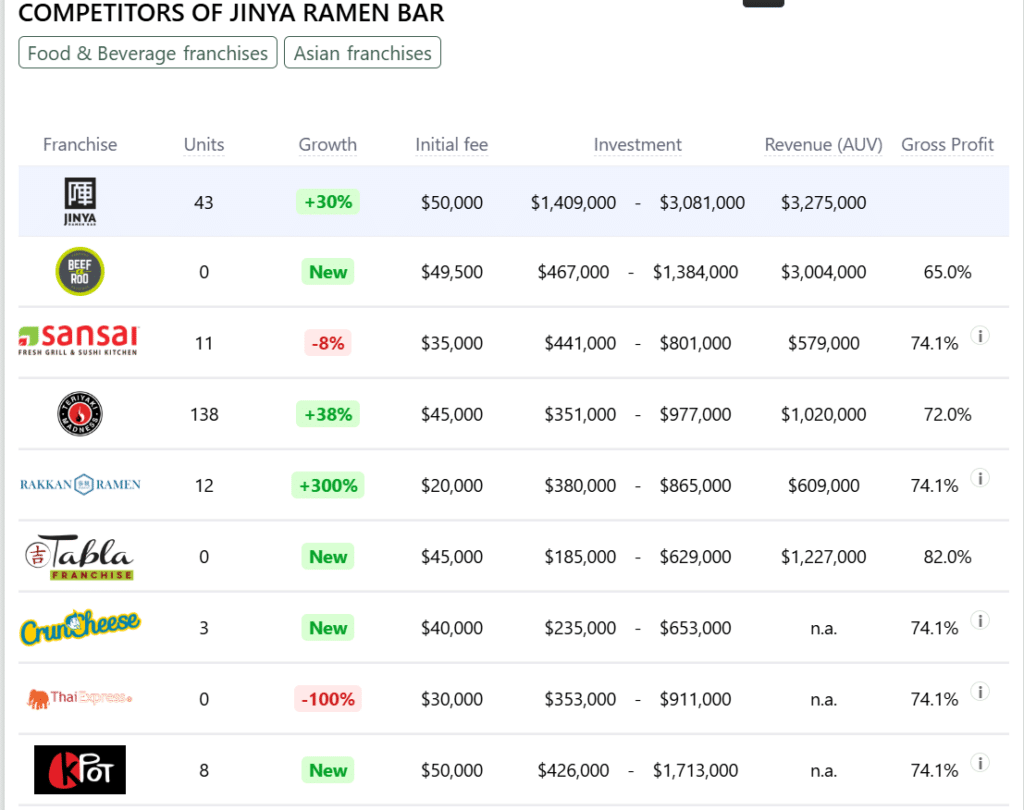
Task: Select the $49,500 initial fee
Action: [x=452, y=272]
